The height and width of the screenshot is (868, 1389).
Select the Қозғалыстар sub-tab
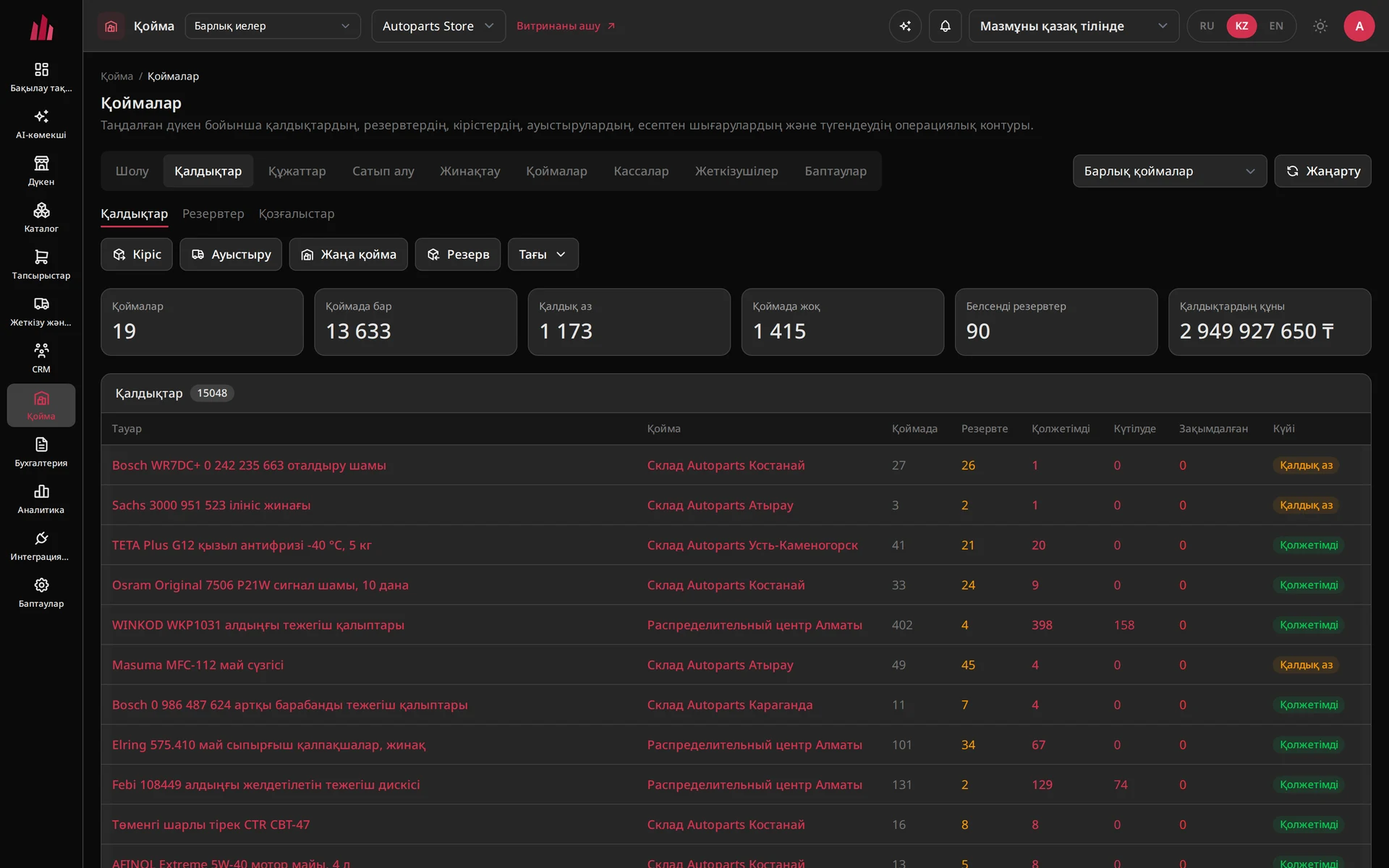click(x=297, y=214)
